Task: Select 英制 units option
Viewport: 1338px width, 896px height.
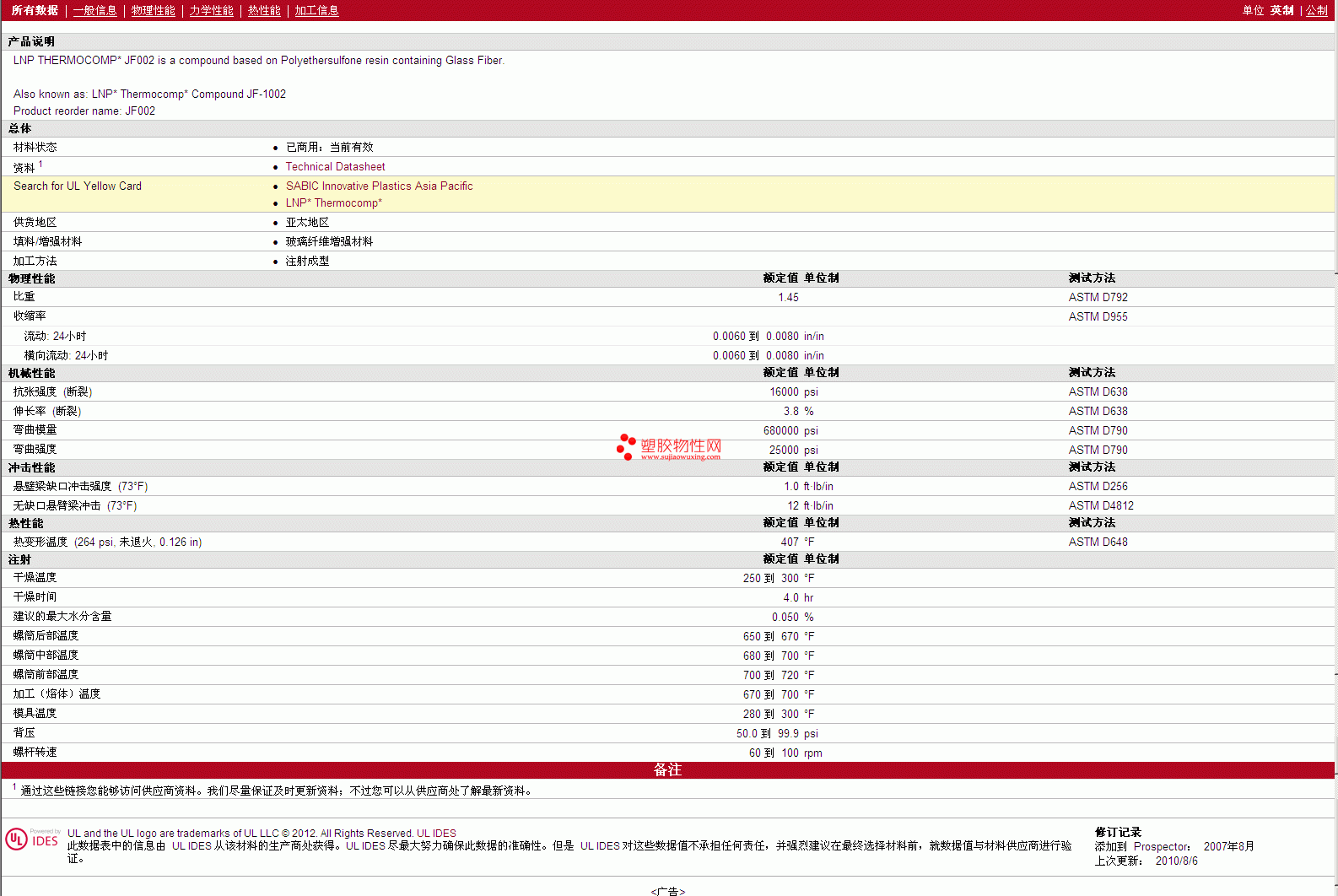Action: click(1281, 10)
